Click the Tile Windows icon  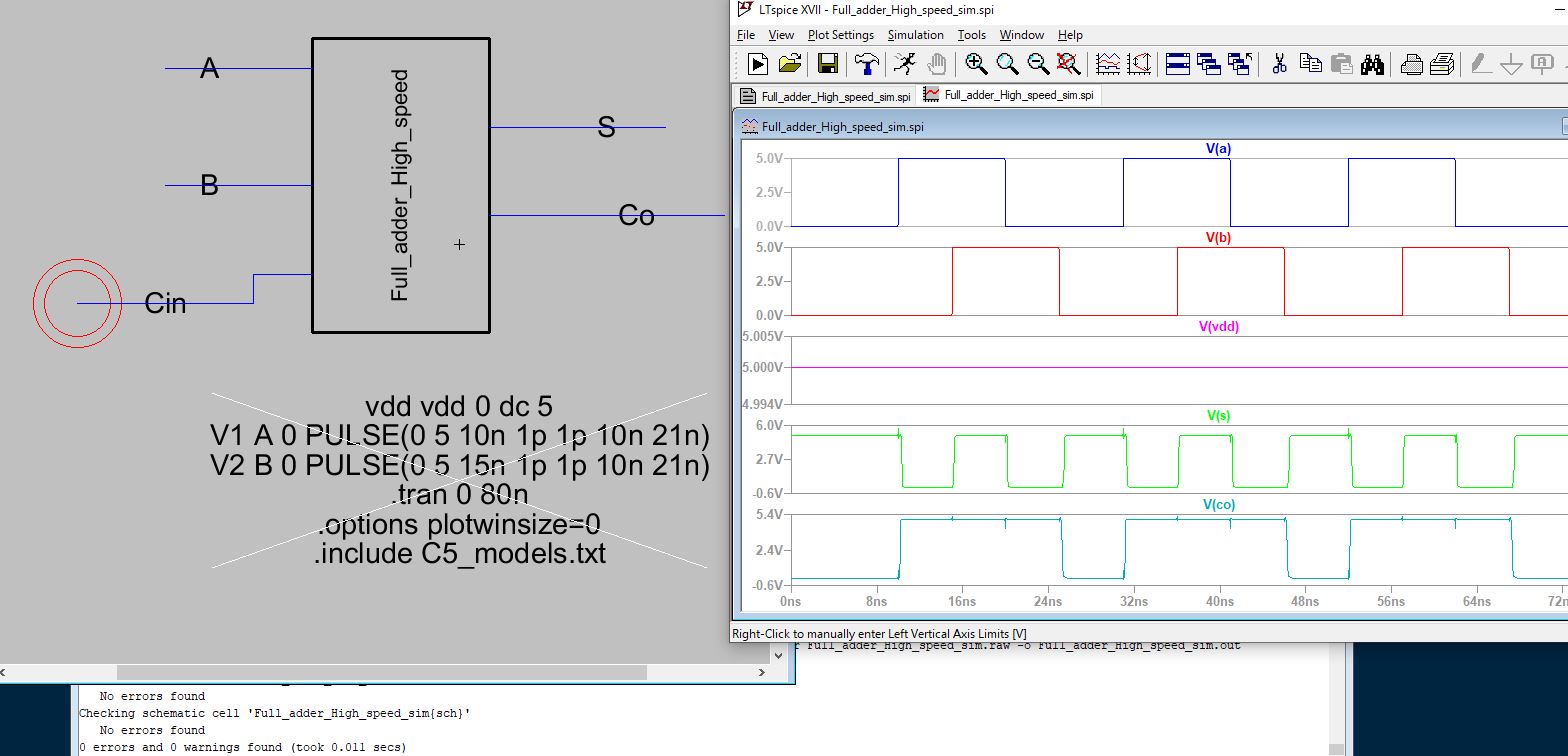pos(1178,64)
